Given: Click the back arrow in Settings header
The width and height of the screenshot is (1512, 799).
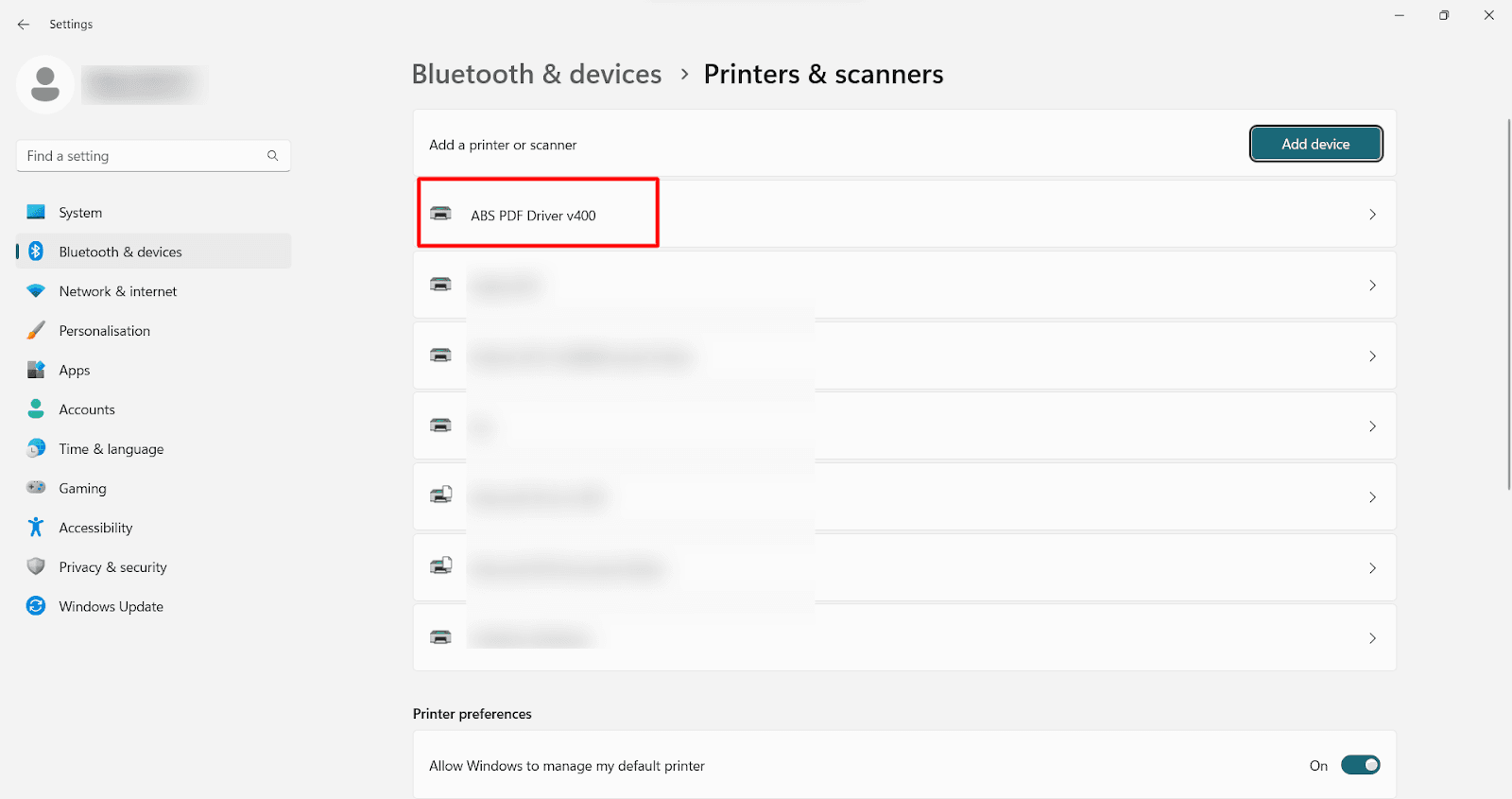Looking at the screenshot, I should [x=24, y=25].
